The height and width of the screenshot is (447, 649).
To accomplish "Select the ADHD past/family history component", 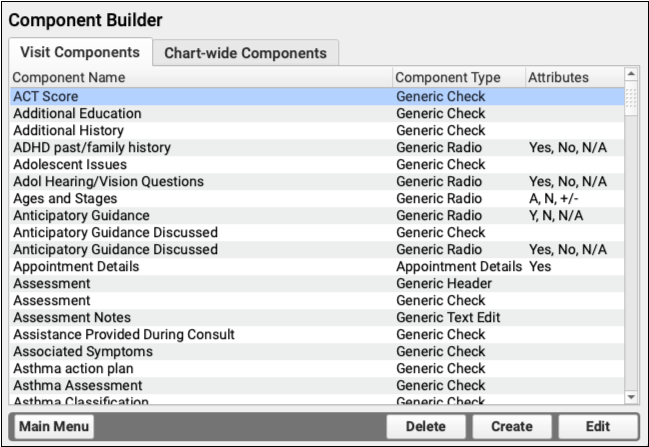I will coord(200,148).
